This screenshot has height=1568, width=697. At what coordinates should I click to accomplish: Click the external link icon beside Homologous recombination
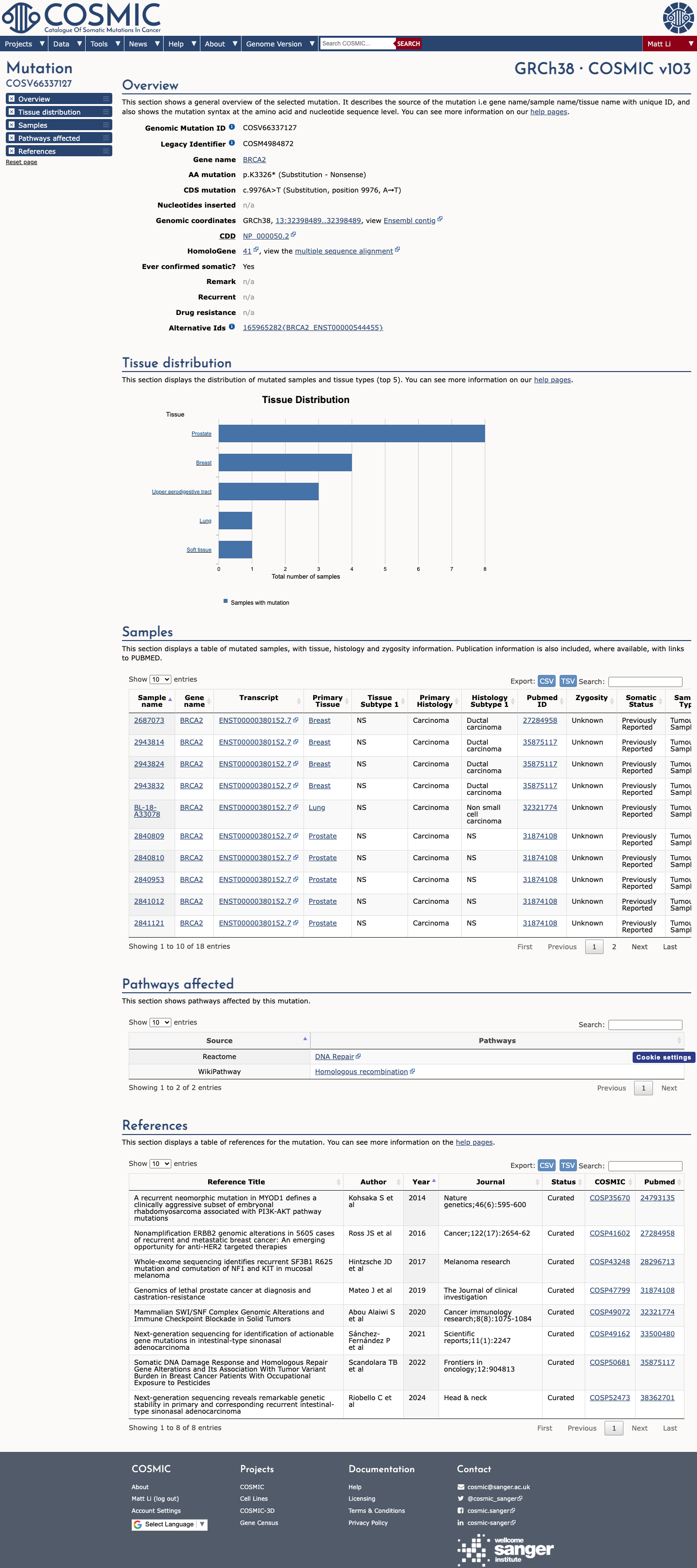coord(413,1071)
